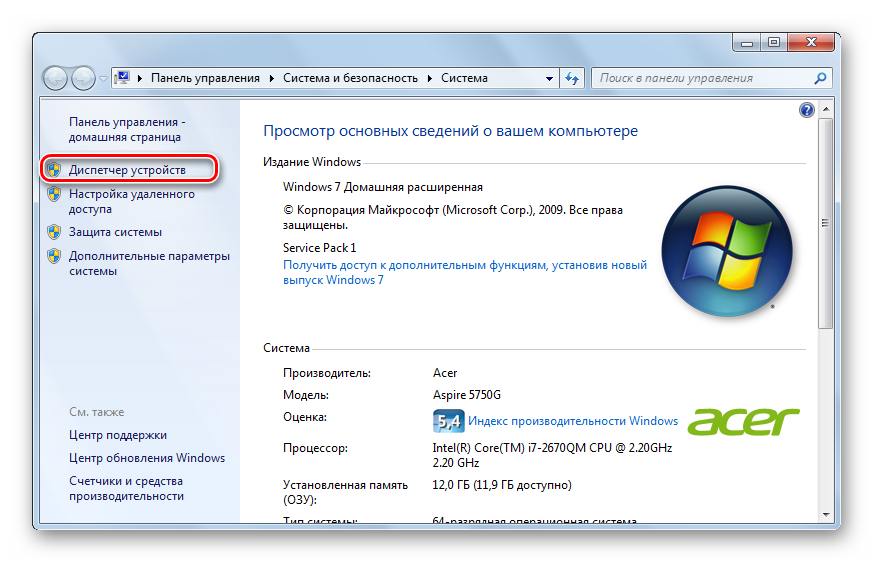Image resolution: width=874 pixels, height=563 pixels.
Task: Expand the arrow after Панель управления breadcrumb
Action: click(x=272, y=78)
